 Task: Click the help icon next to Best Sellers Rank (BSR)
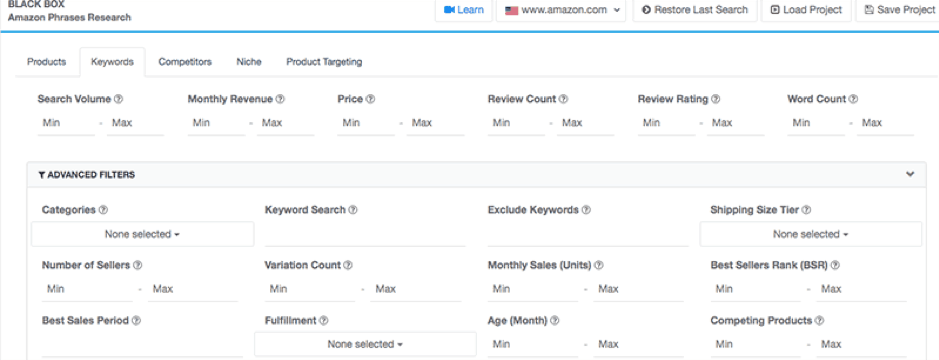click(x=835, y=265)
